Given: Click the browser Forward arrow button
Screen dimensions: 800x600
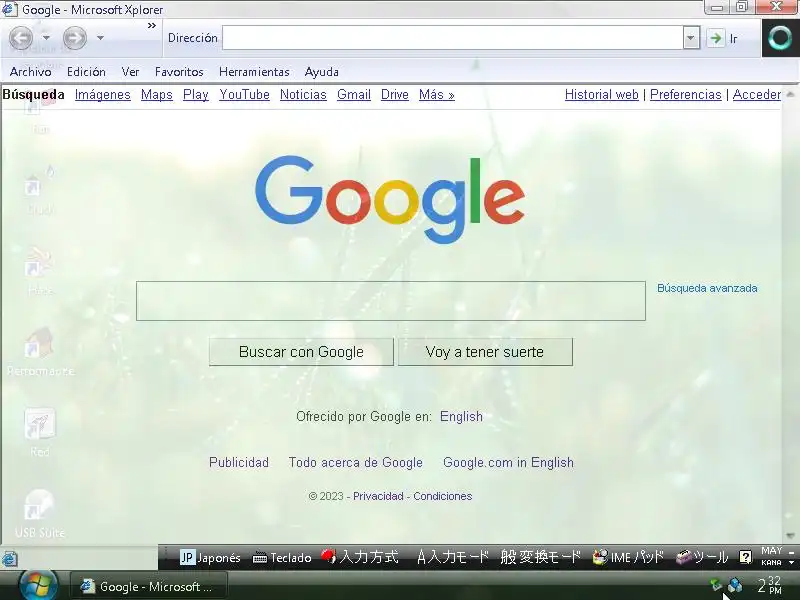Looking at the screenshot, I should click(x=74, y=37).
